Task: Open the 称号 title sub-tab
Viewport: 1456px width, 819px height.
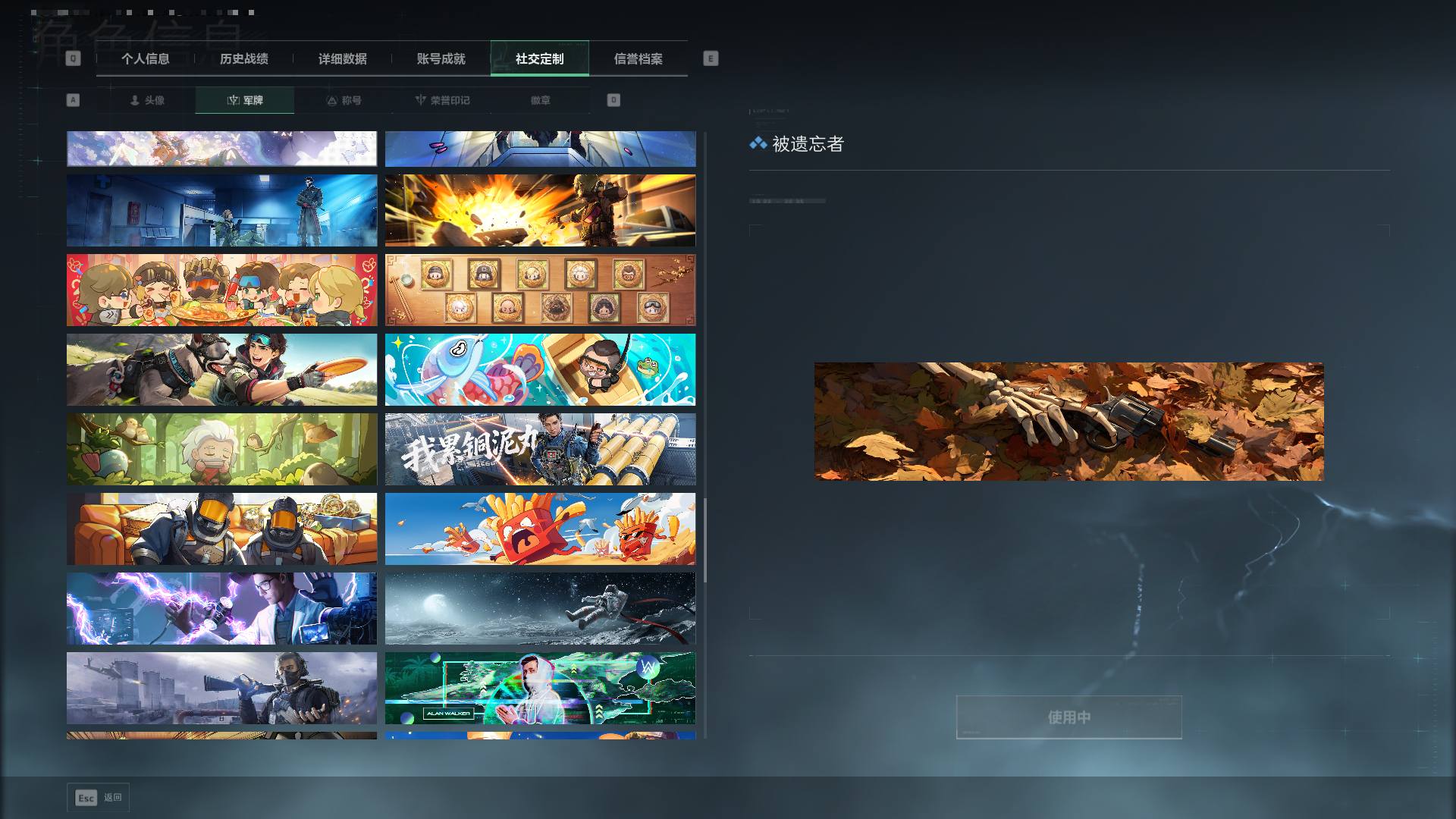Action: (x=344, y=100)
